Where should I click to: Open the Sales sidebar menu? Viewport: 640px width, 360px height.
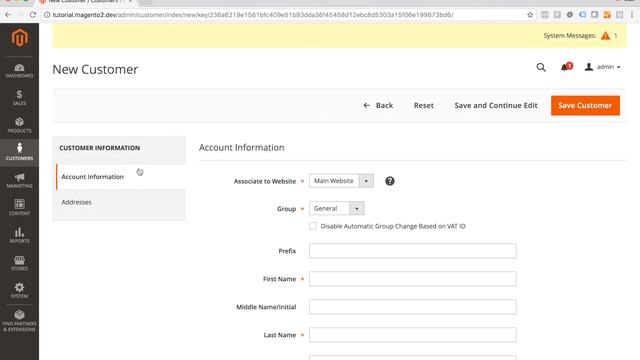click(19, 98)
